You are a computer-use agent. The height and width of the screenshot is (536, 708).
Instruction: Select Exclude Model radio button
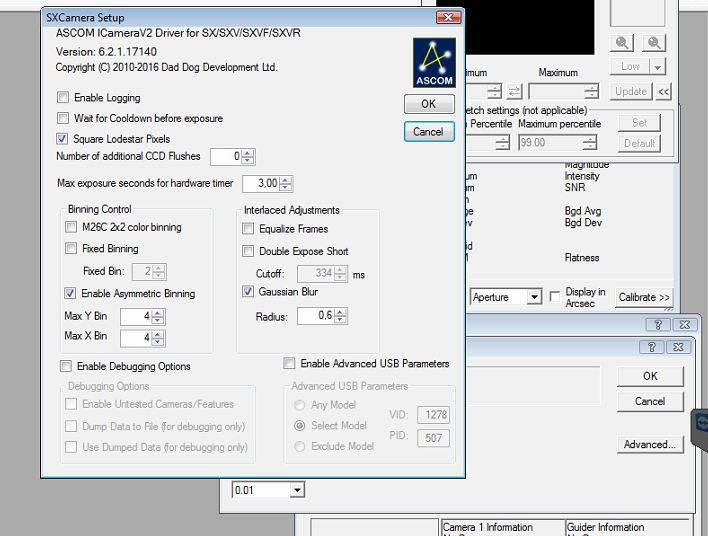299,447
